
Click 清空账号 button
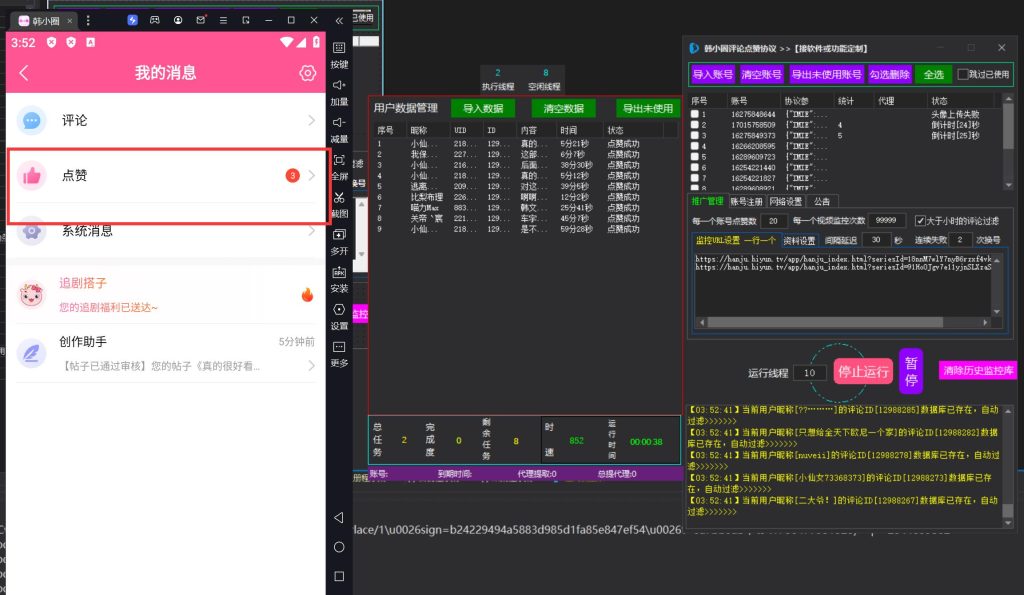tap(761, 74)
